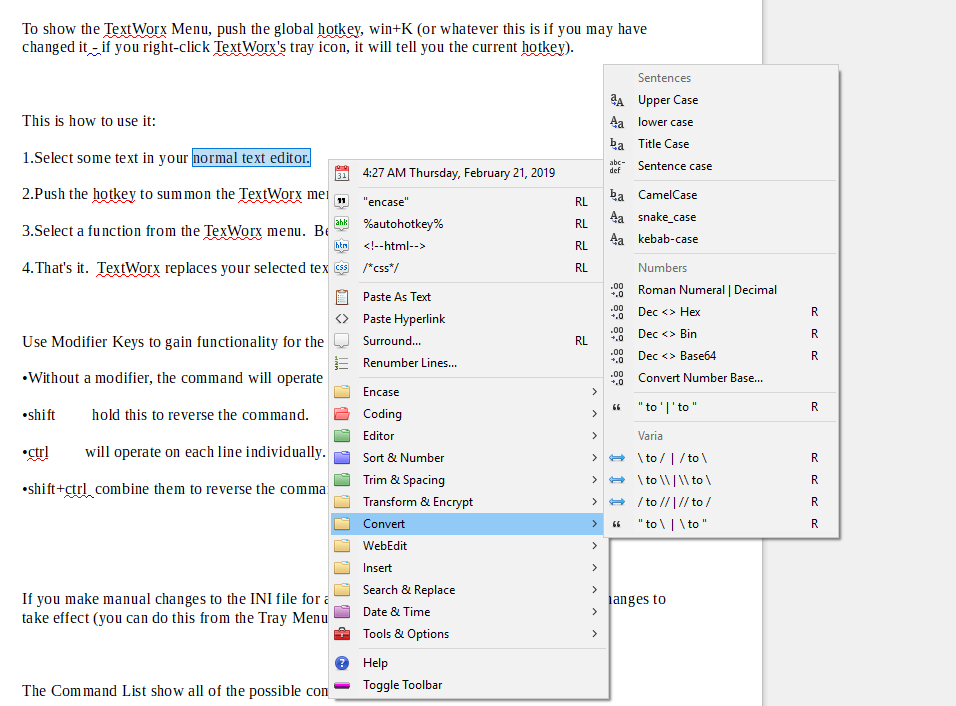Select Dec <> Bin conversion

click(x=721, y=334)
